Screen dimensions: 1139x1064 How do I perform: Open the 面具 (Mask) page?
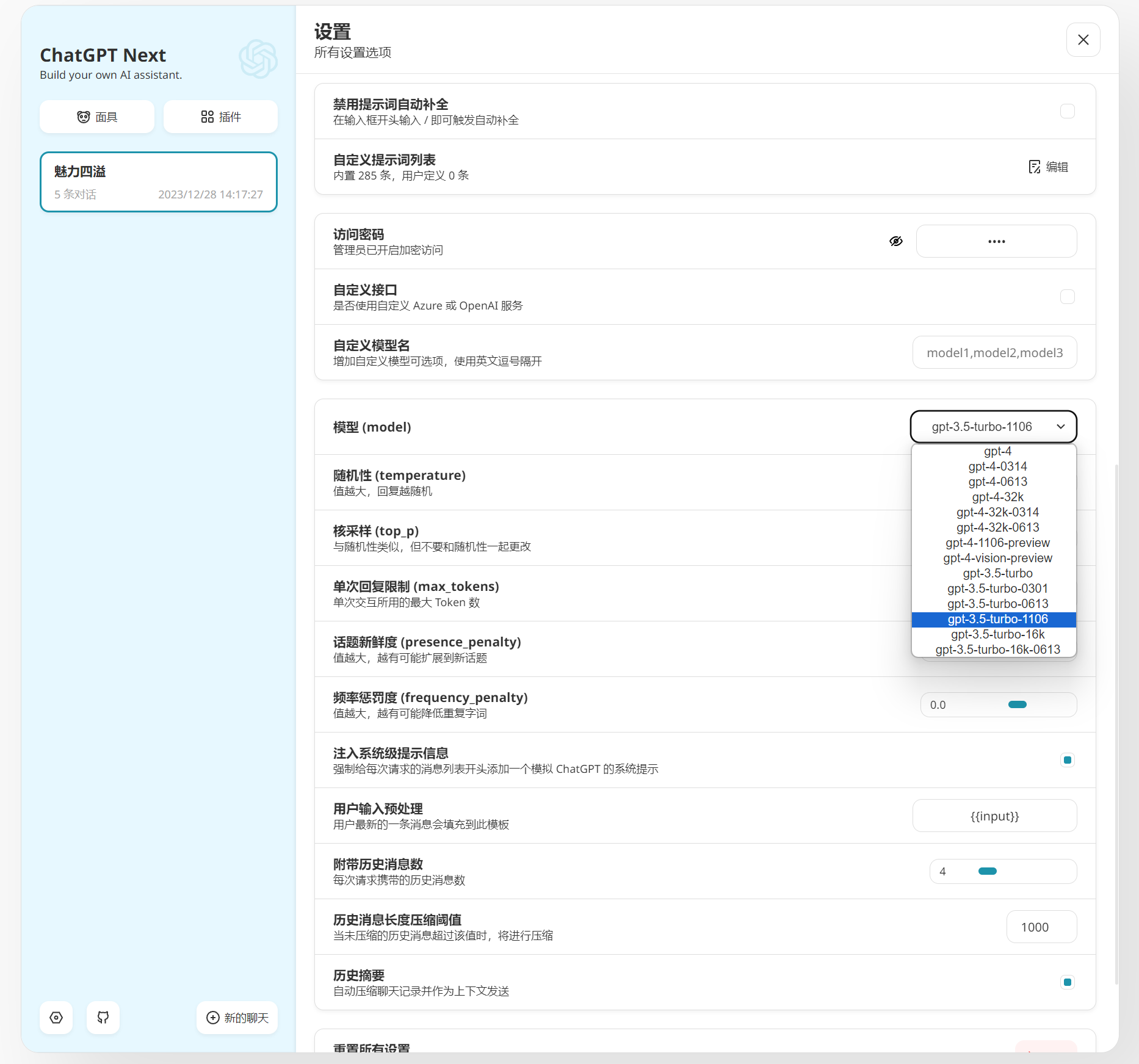point(97,117)
